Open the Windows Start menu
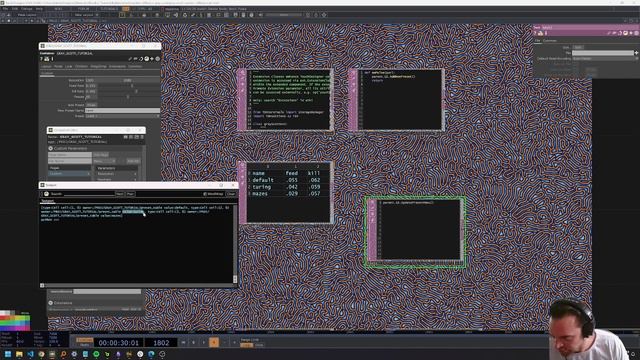The width and height of the screenshot is (640, 360). [x=7, y=354]
